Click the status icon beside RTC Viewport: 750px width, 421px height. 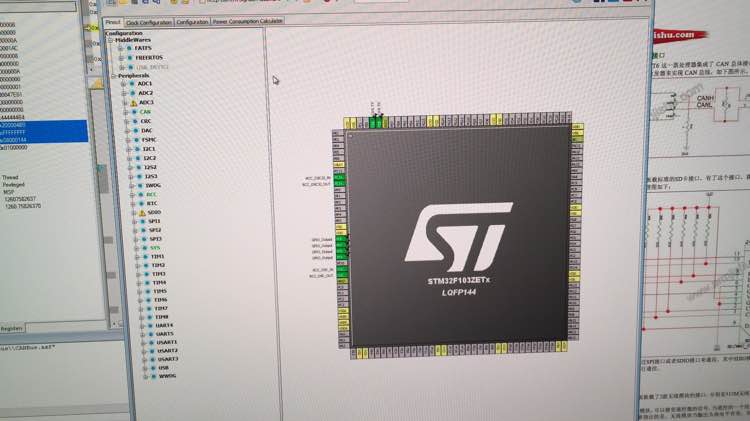pyautogui.click(x=142, y=204)
